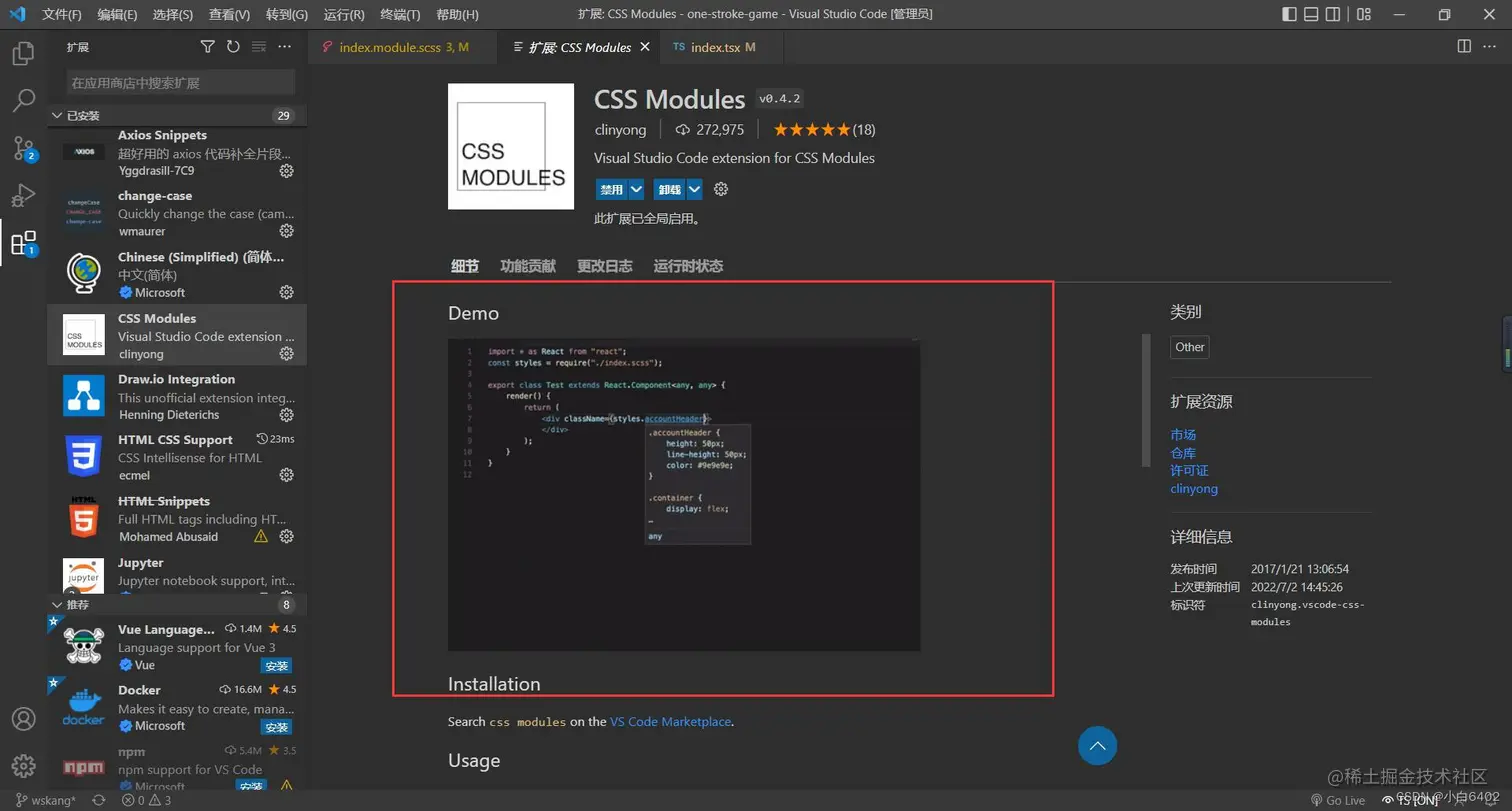The image size is (1512, 811).
Task: Open the 查看(V) menu
Action: [x=230, y=14]
